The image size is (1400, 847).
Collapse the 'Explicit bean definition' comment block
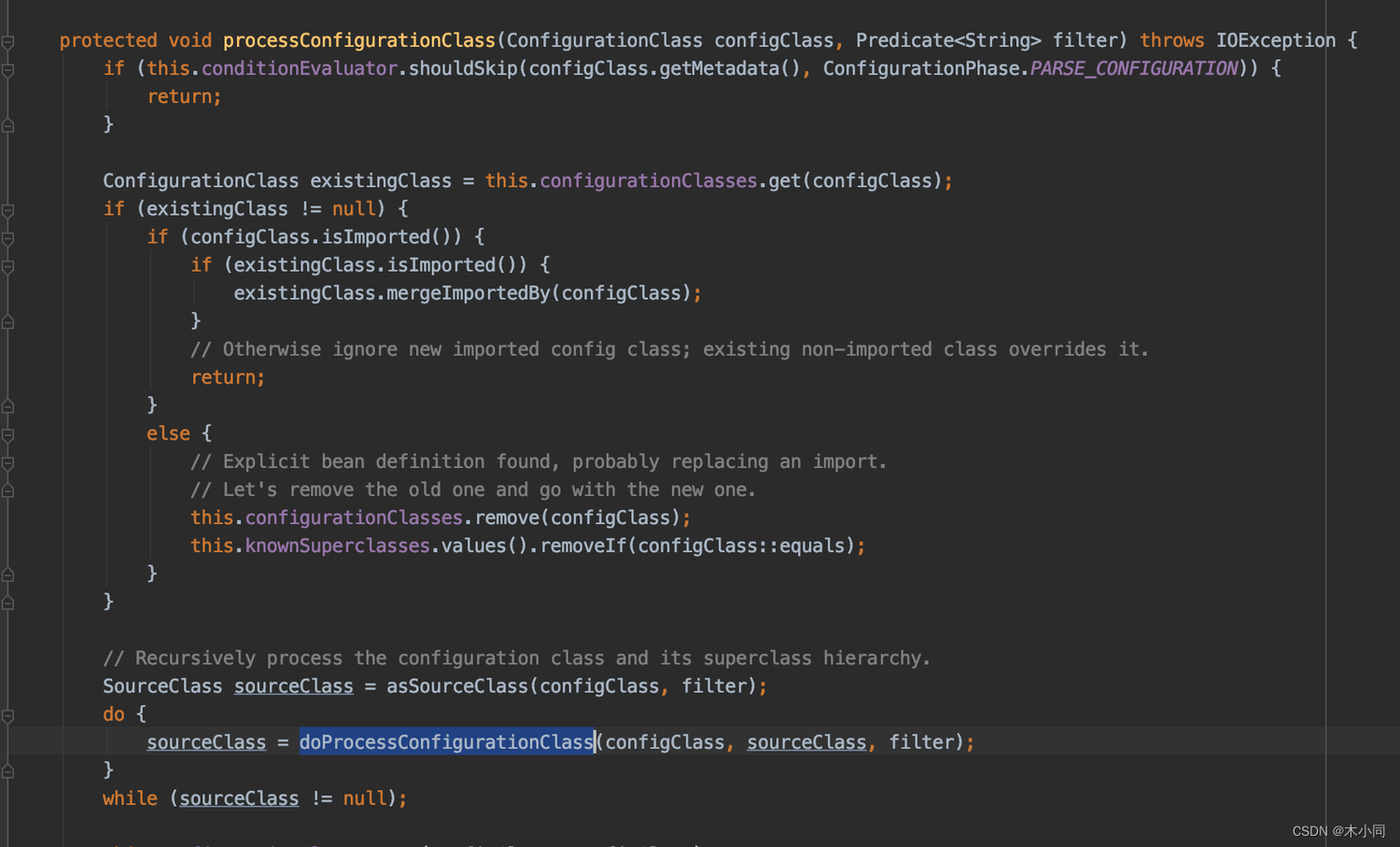(x=7, y=462)
